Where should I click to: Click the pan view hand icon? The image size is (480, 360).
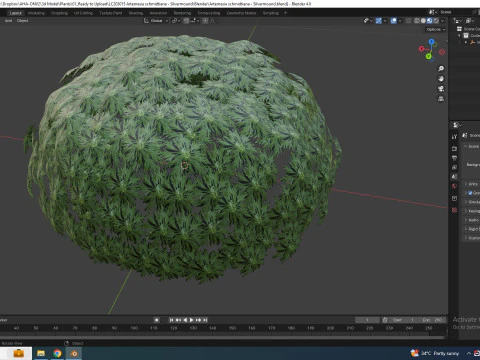click(441, 79)
